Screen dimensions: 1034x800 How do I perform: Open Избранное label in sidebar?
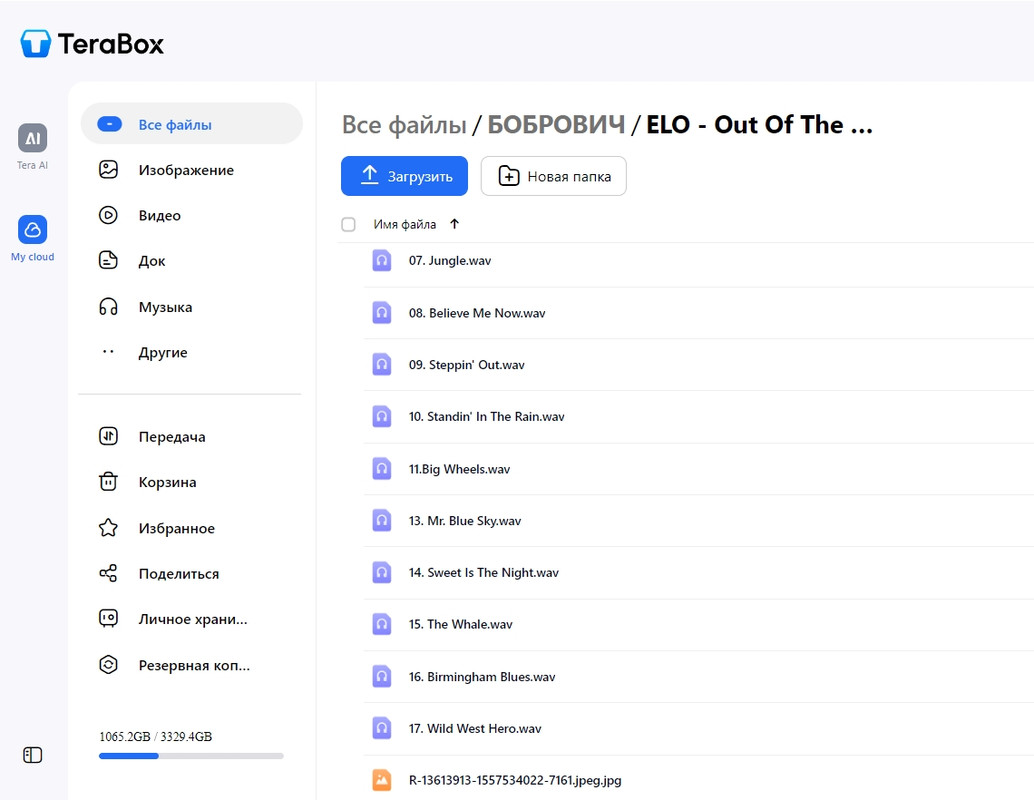point(177,529)
